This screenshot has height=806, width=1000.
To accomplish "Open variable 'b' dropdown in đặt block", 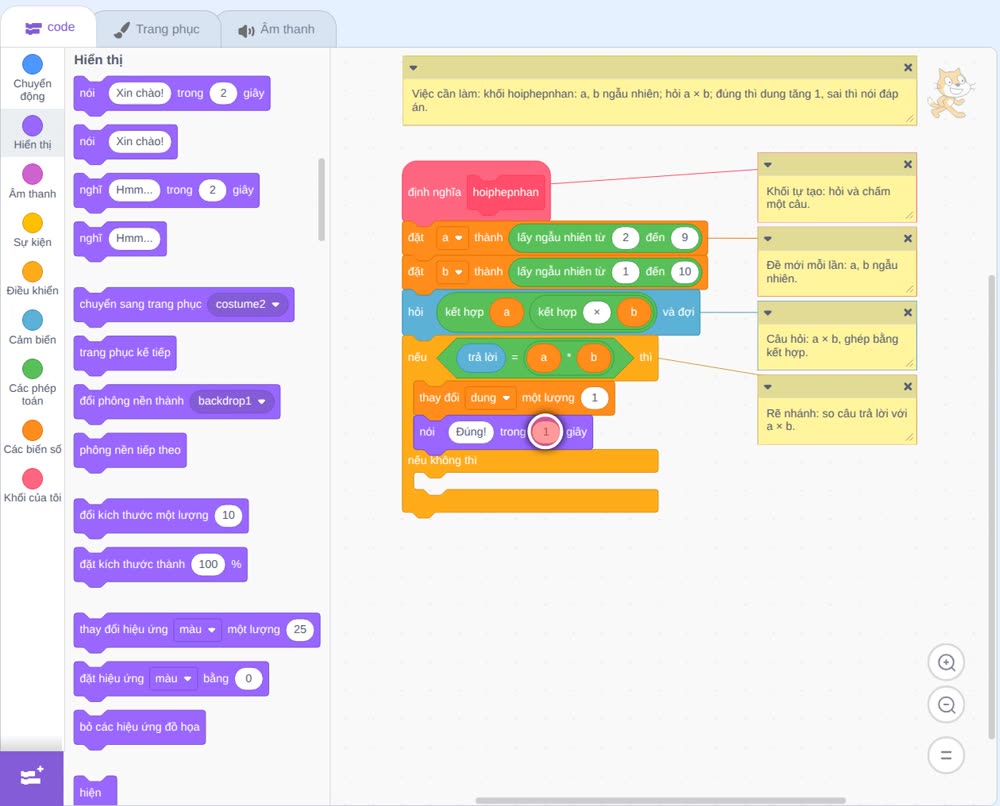I will tap(452, 272).
